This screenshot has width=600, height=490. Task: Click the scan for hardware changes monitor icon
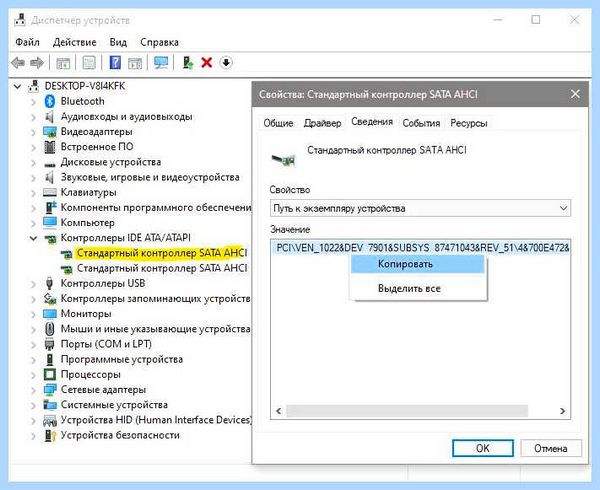tap(161, 63)
